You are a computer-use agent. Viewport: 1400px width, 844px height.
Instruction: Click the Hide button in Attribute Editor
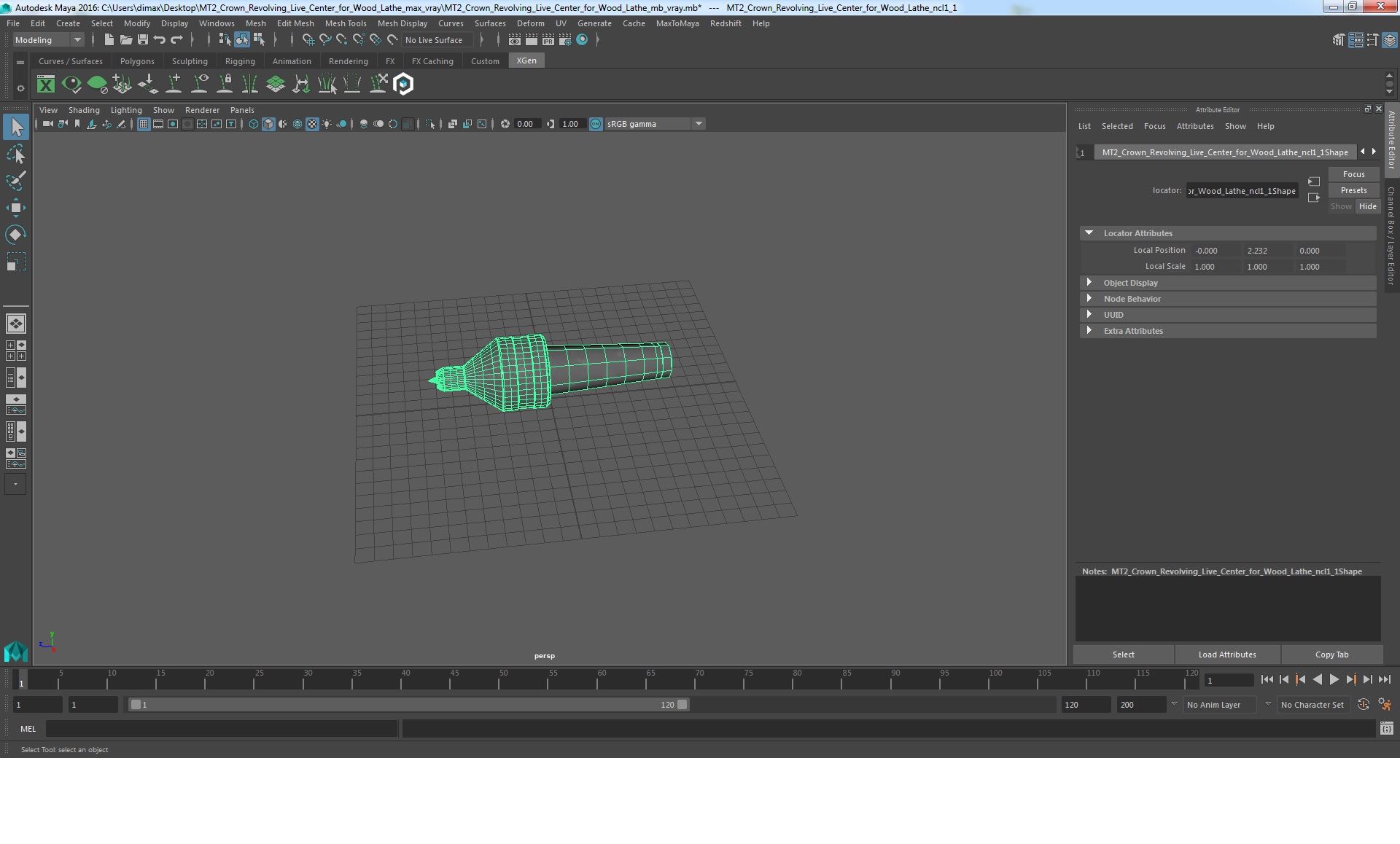[x=1367, y=206]
